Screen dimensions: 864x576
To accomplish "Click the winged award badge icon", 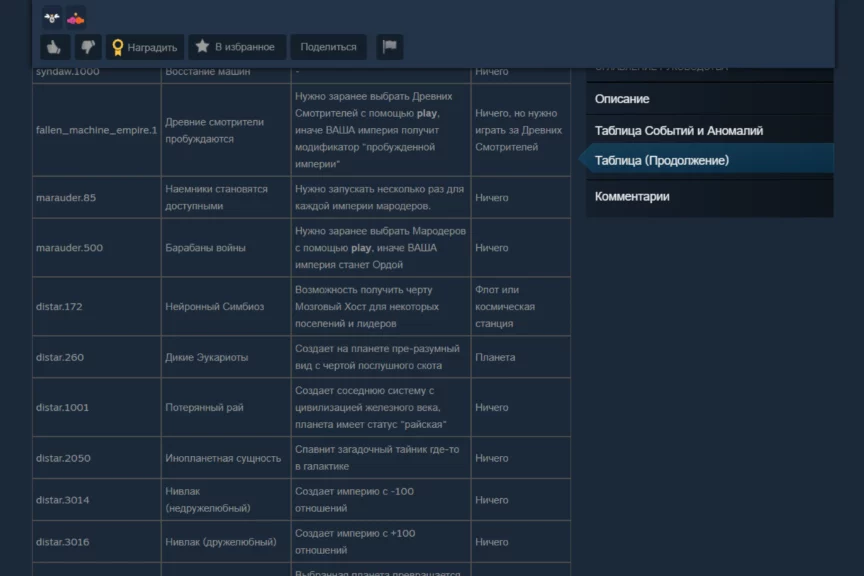I will point(52,17).
